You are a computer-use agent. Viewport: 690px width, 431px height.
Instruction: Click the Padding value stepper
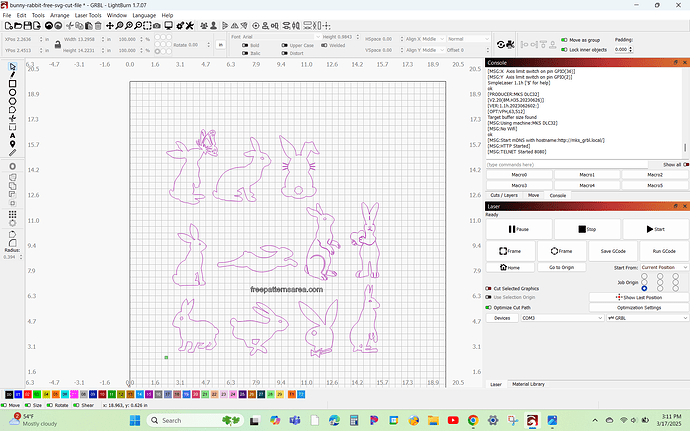(x=631, y=49)
